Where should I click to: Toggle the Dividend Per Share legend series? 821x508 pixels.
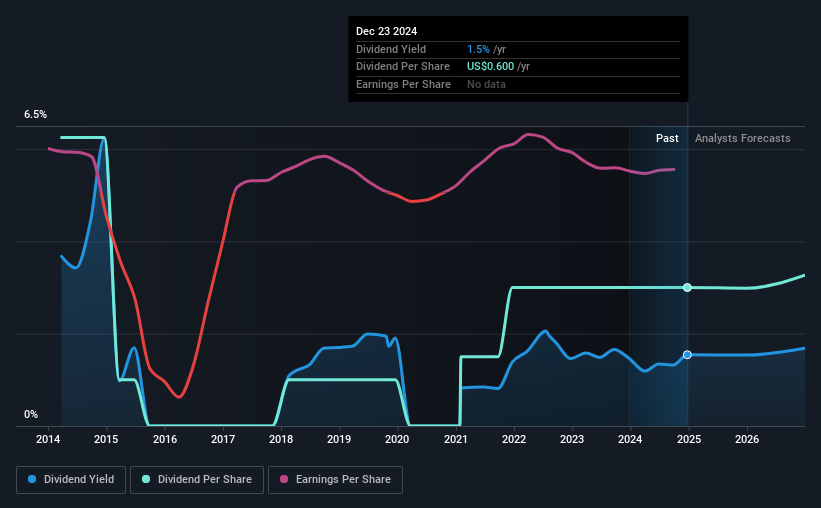tap(197, 480)
